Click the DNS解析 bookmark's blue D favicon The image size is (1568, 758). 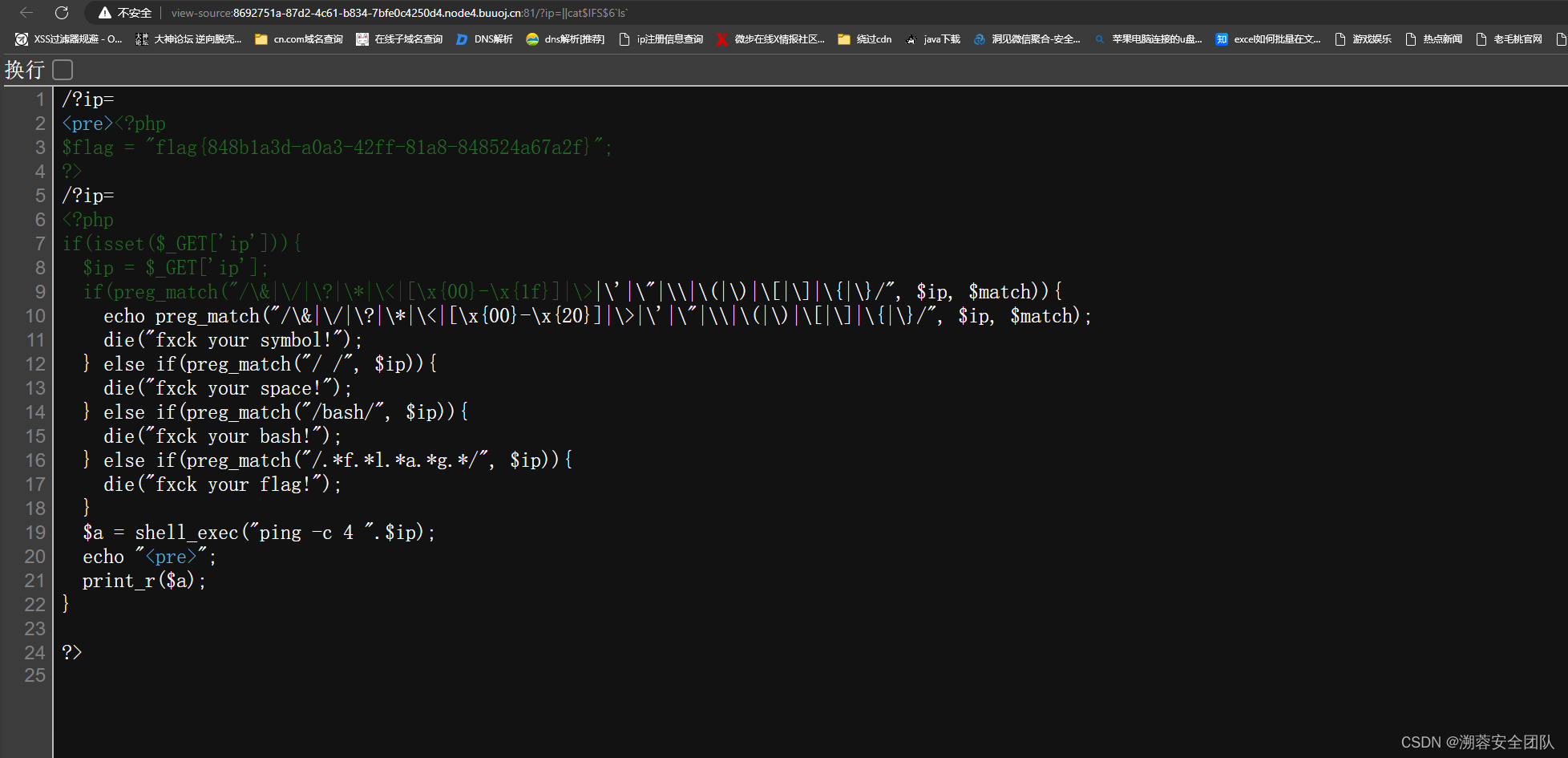[x=461, y=39]
